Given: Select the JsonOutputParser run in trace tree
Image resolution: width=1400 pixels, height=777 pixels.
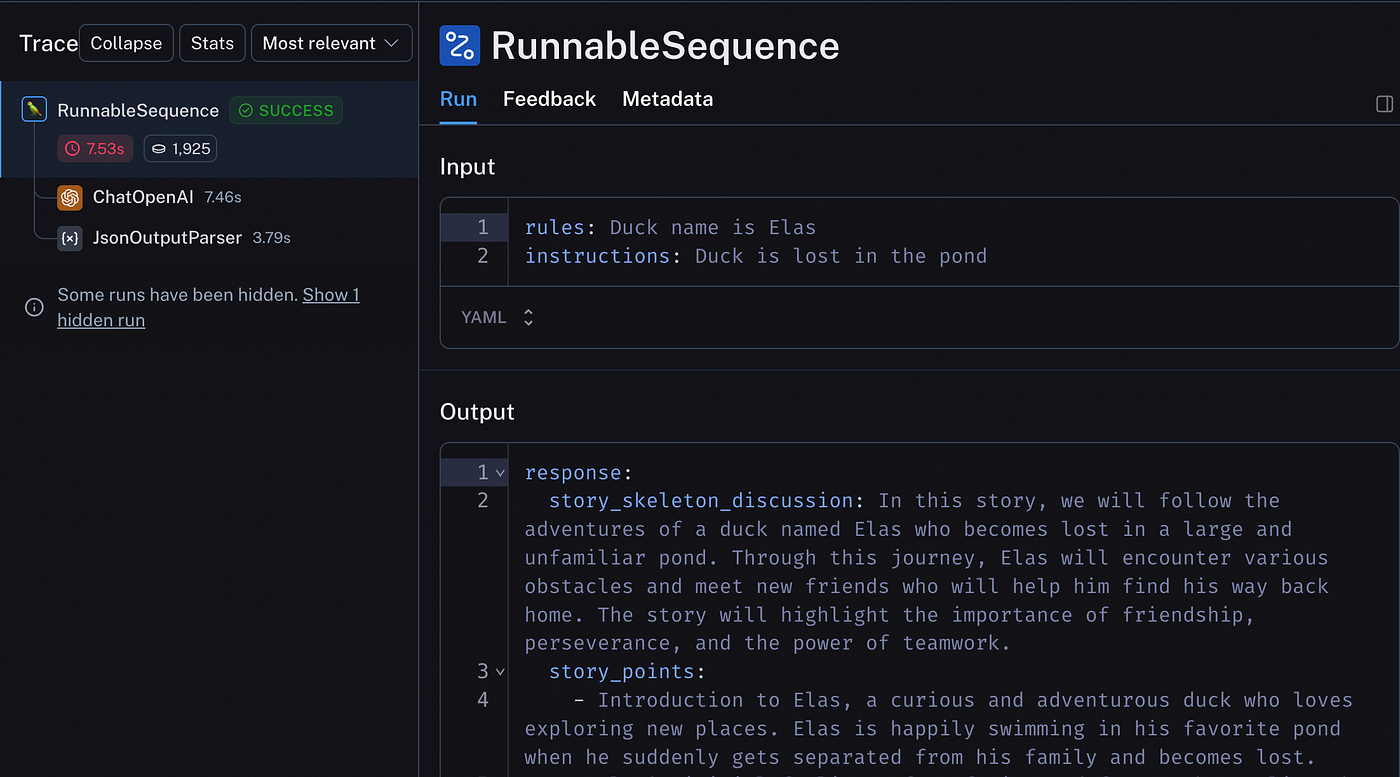Looking at the screenshot, I should pyautogui.click(x=167, y=238).
